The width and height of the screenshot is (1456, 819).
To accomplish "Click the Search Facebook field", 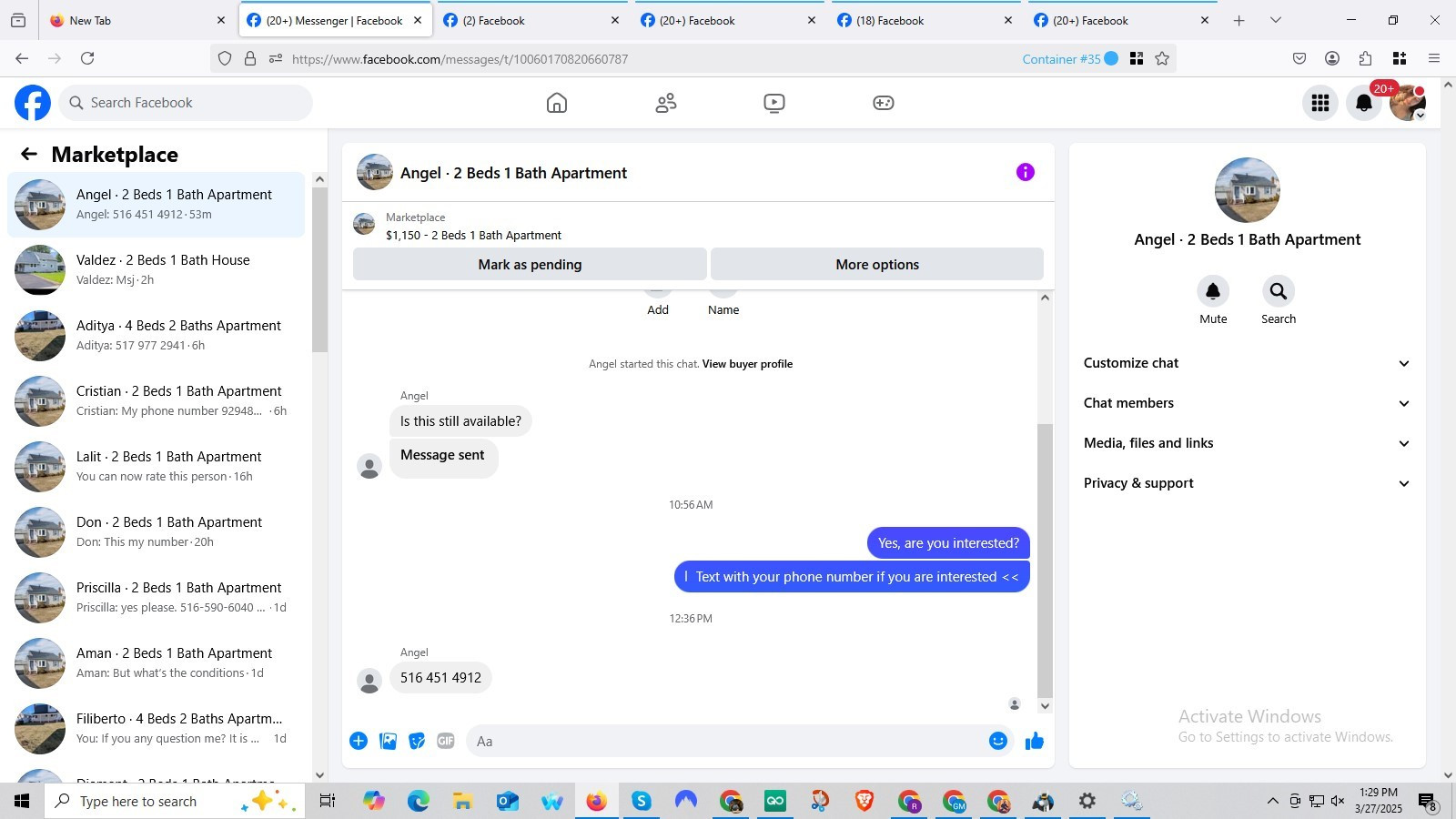I will tap(186, 103).
